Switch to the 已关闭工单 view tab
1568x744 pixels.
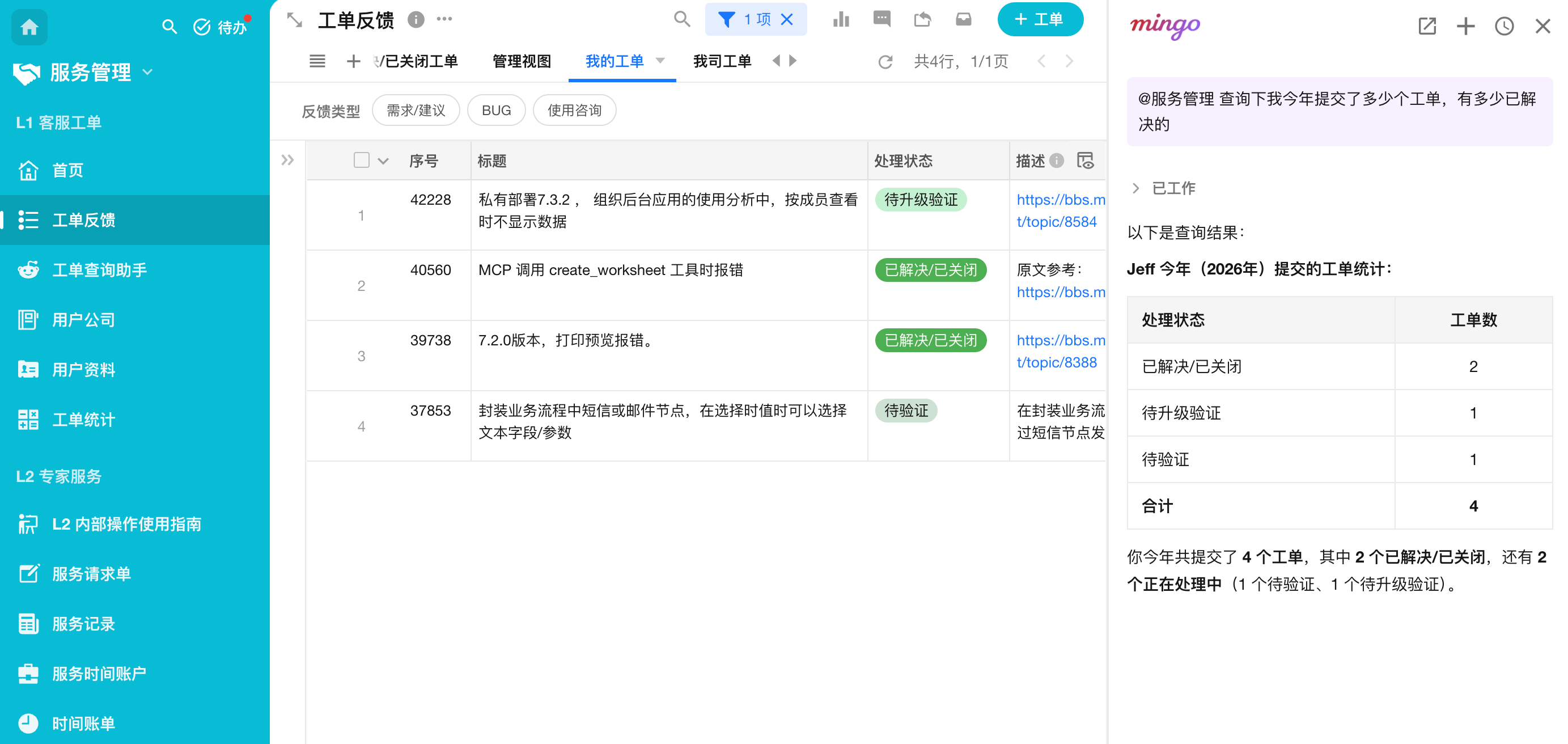[416, 61]
